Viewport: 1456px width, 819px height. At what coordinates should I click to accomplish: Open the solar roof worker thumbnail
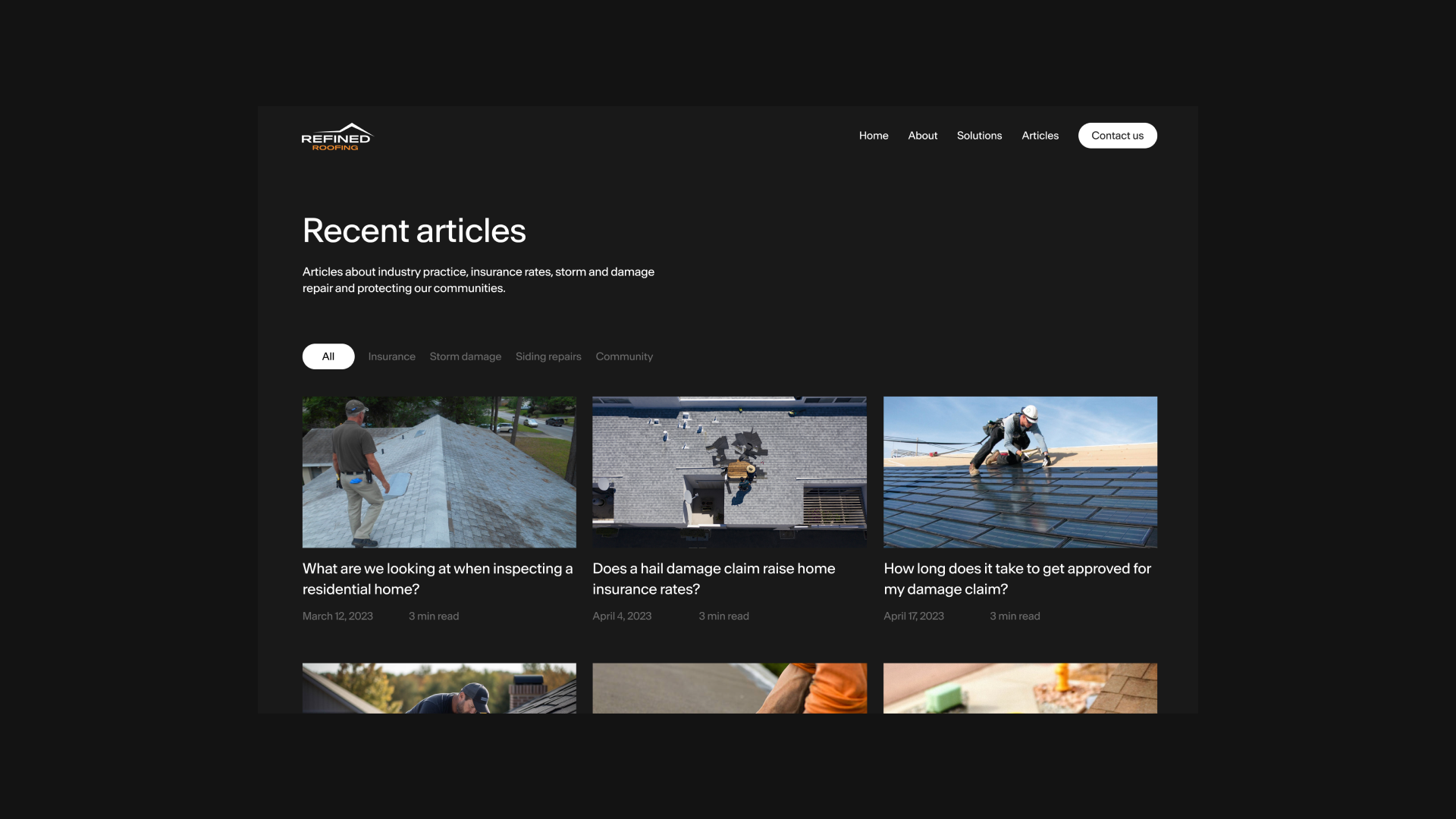[1020, 472]
